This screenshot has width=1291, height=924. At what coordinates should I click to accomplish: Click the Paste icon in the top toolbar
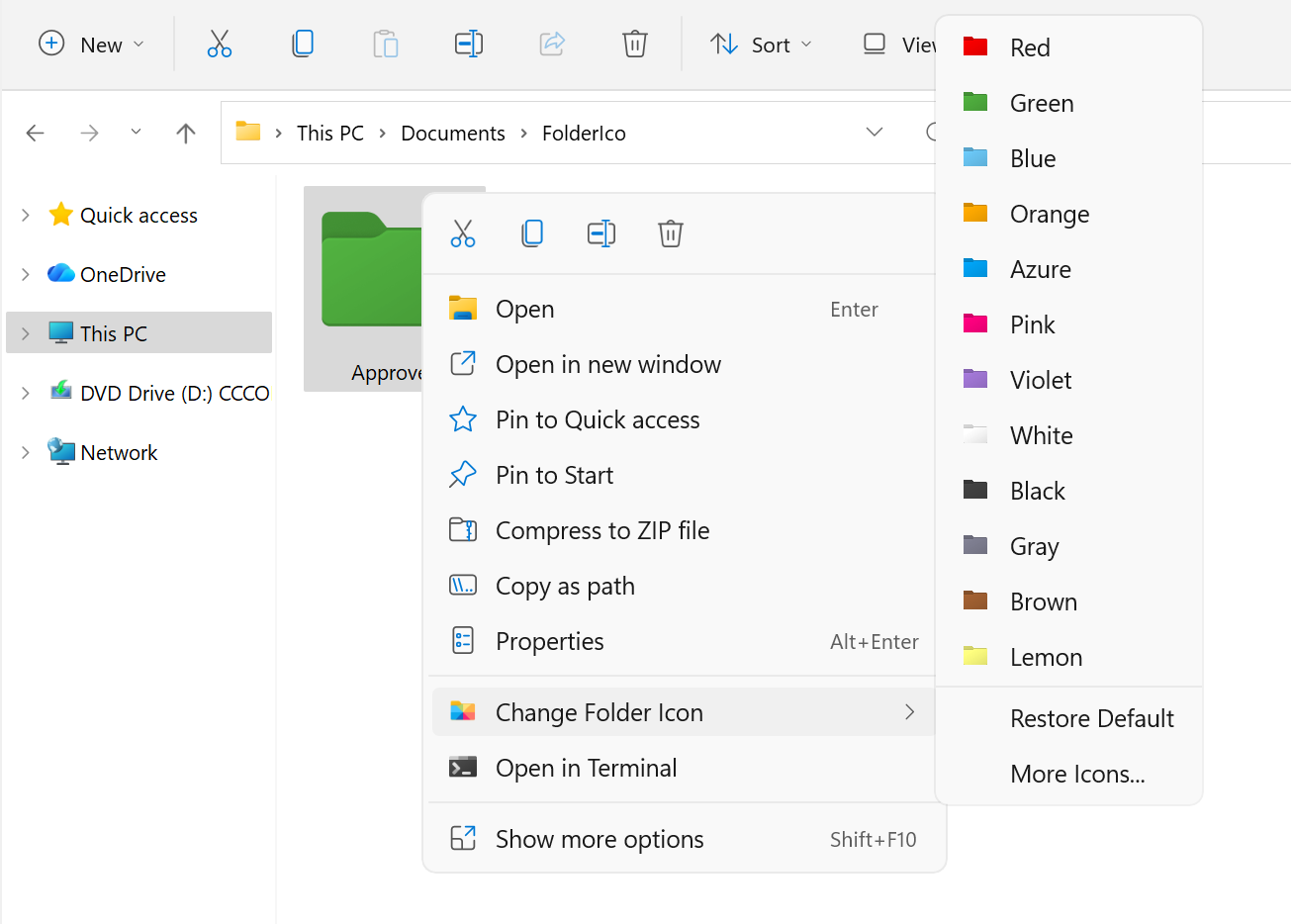[x=386, y=44]
